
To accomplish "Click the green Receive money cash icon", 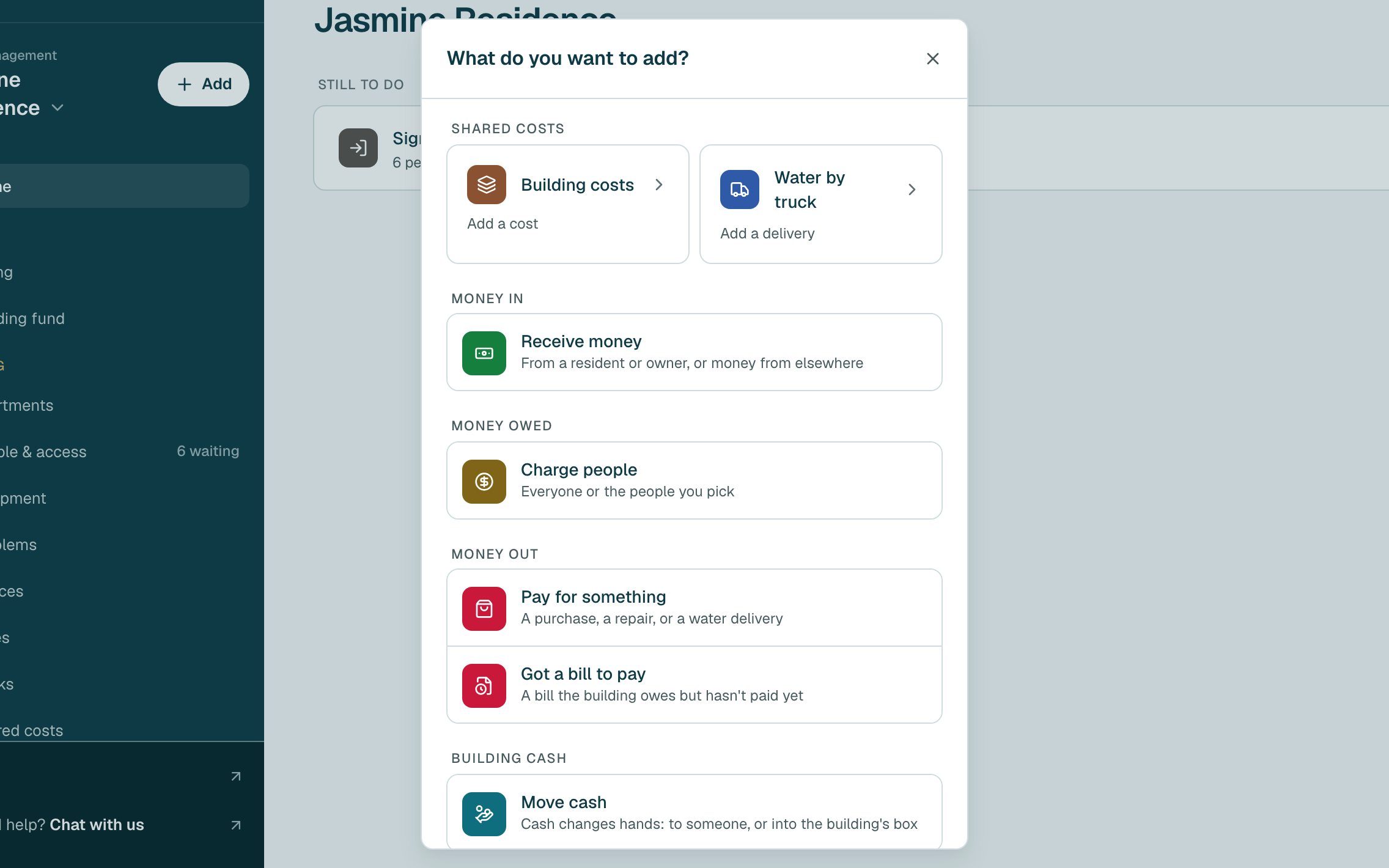I will click(x=484, y=353).
